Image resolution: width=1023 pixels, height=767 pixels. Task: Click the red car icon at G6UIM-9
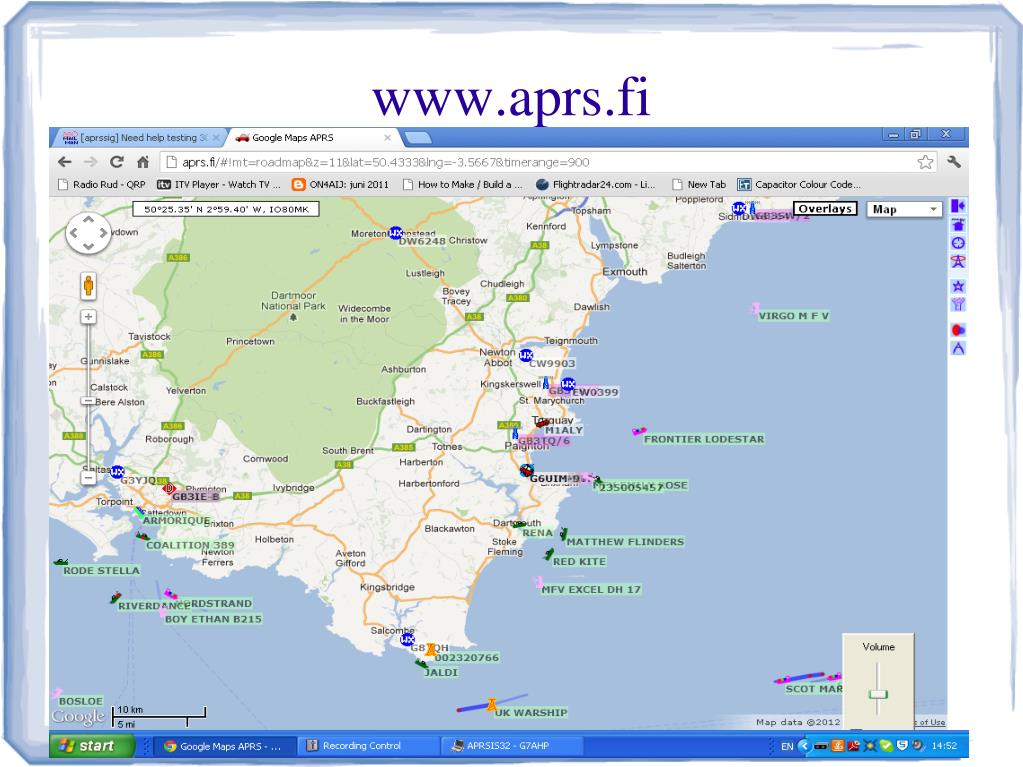(x=527, y=470)
